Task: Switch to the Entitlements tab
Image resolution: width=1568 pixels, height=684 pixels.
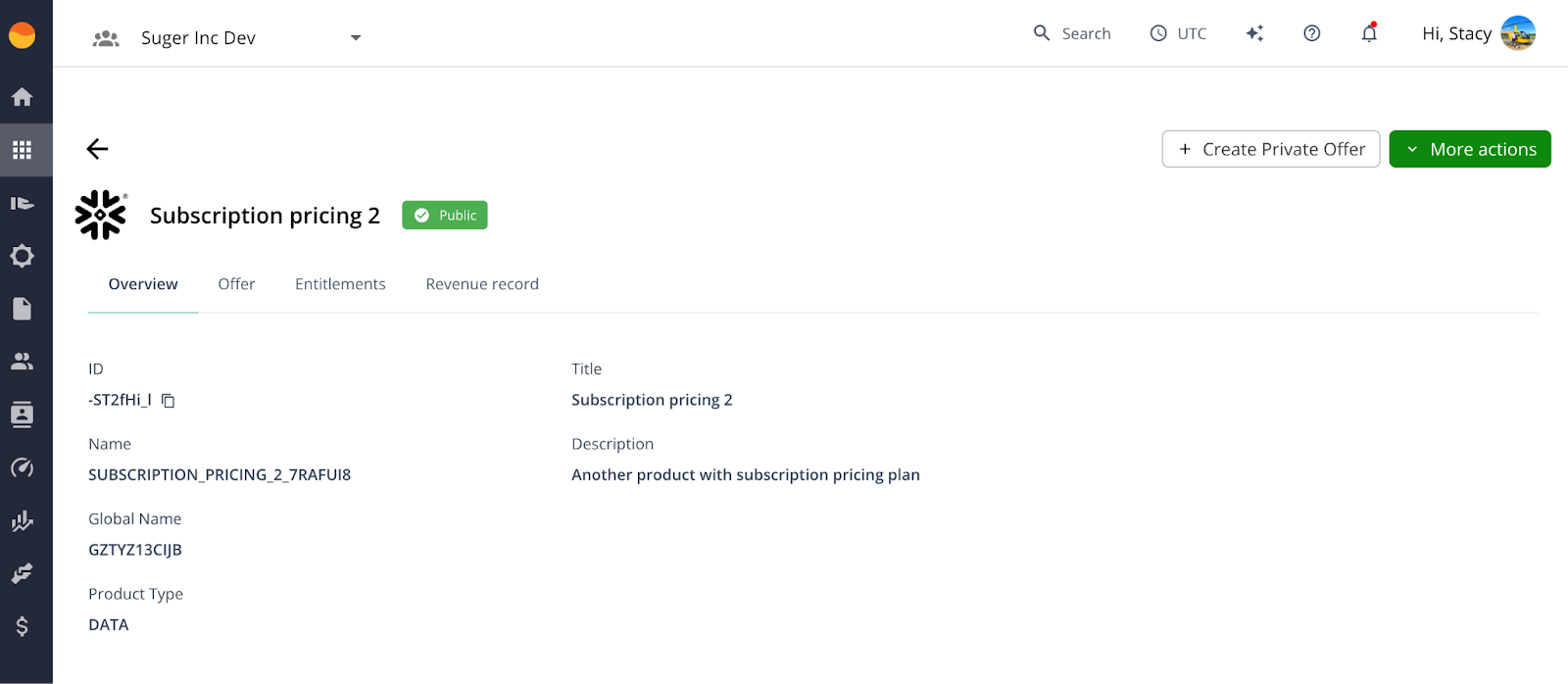Action: (x=340, y=284)
